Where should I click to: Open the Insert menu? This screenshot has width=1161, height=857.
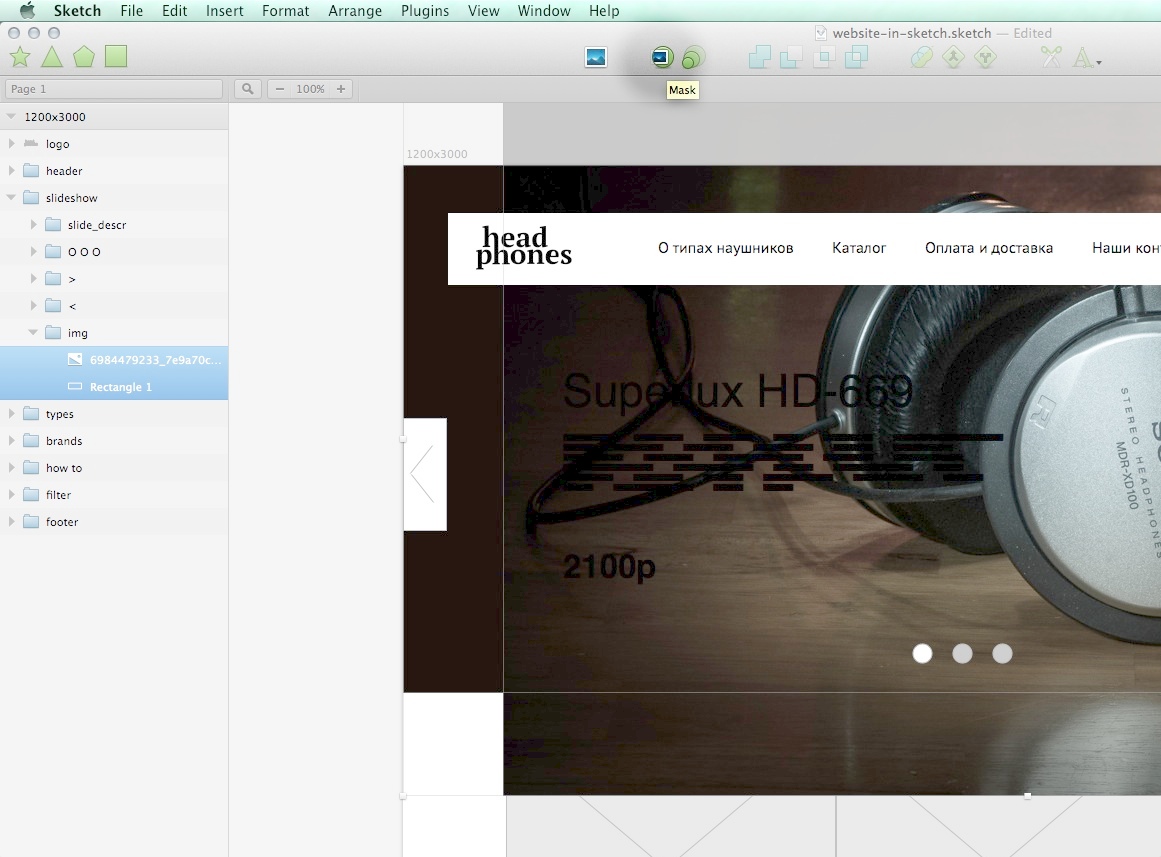224,11
